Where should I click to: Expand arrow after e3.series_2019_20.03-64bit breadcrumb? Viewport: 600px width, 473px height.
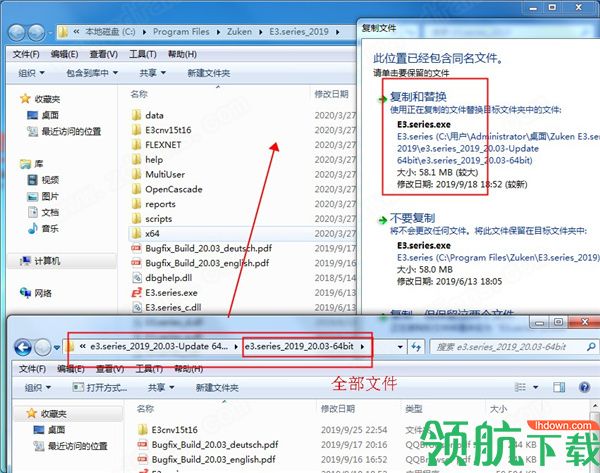click(x=362, y=347)
